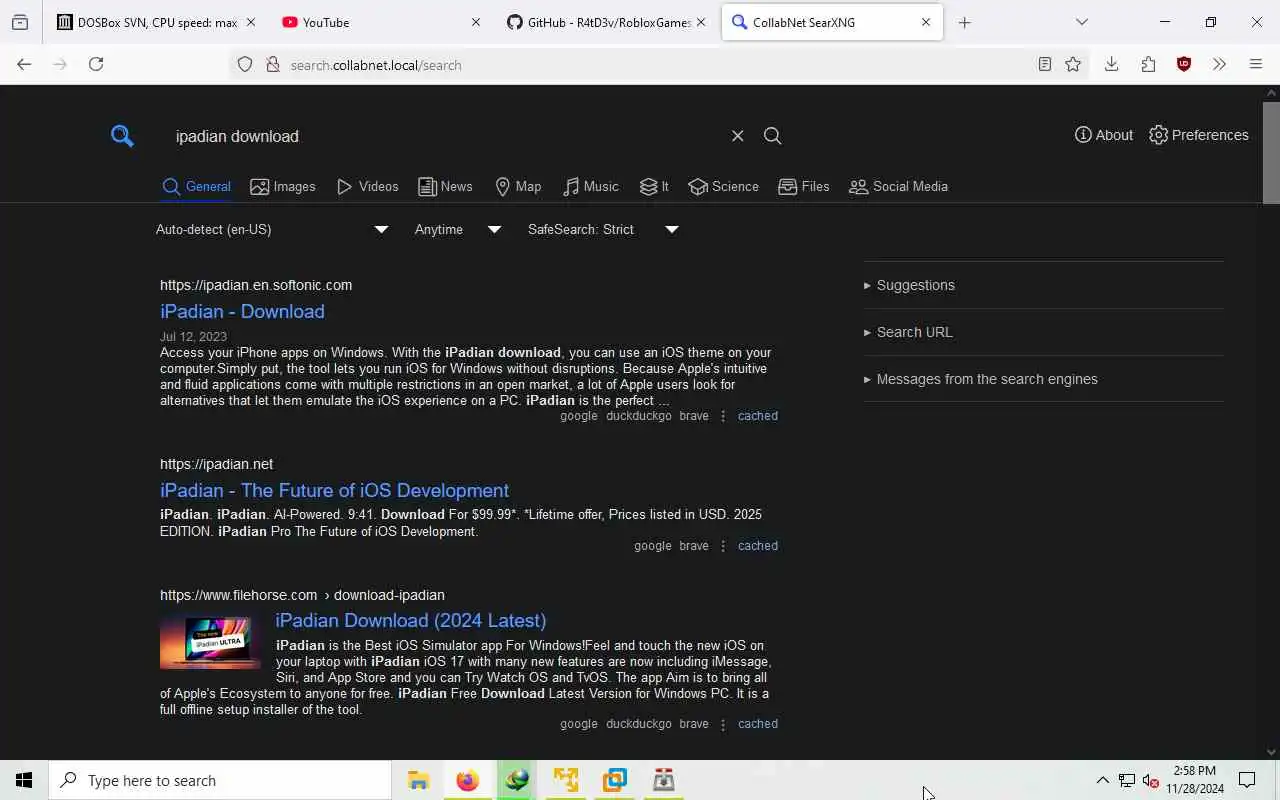This screenshot has height=800, width=1280.
Task: Select the General category tab
Action: click(196, 186)
